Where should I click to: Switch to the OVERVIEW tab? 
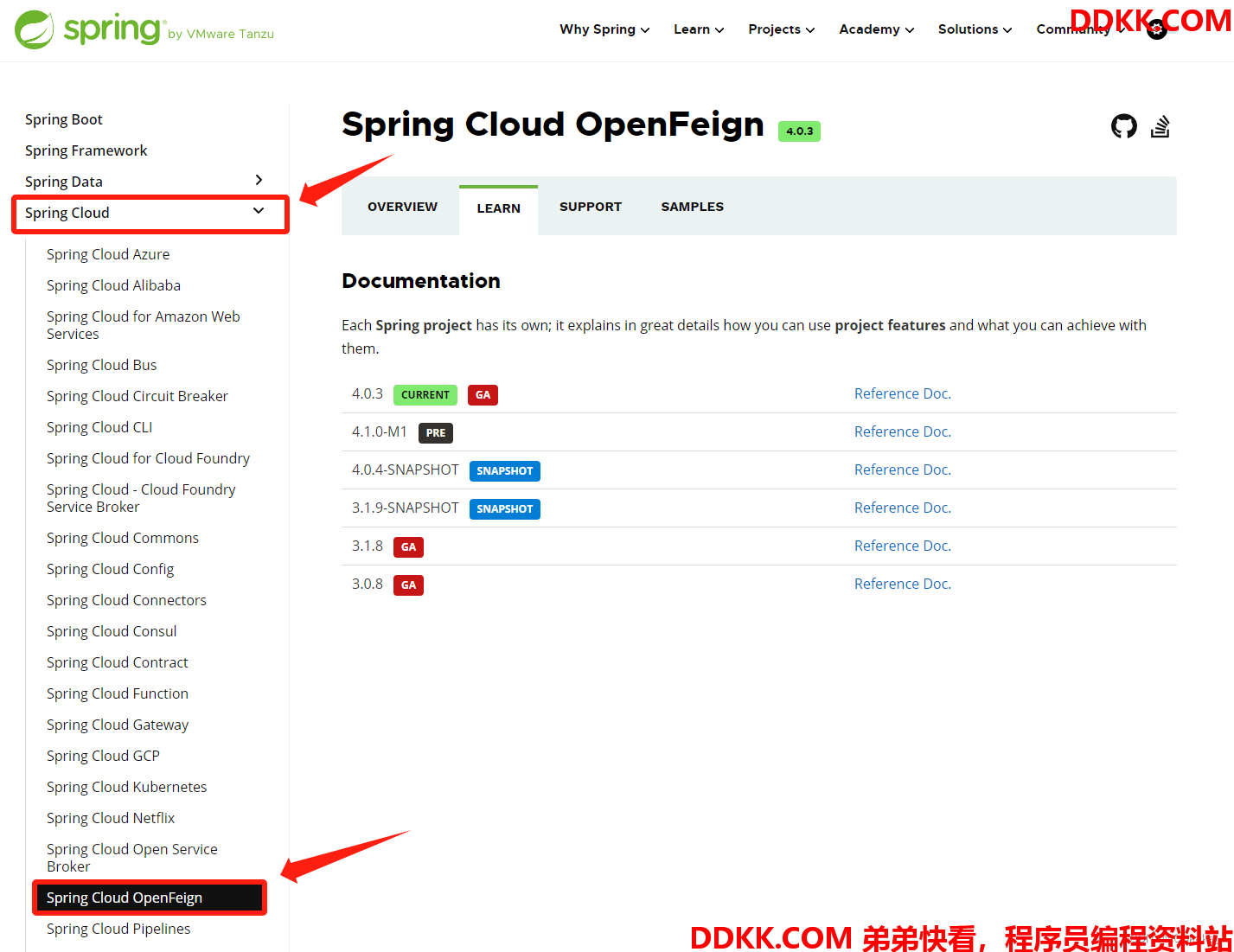tap(402, 207)
